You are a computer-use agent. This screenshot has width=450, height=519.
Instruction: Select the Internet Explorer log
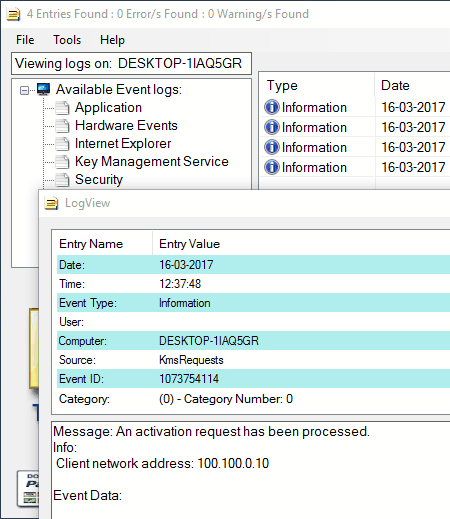[x=123, y=144]
